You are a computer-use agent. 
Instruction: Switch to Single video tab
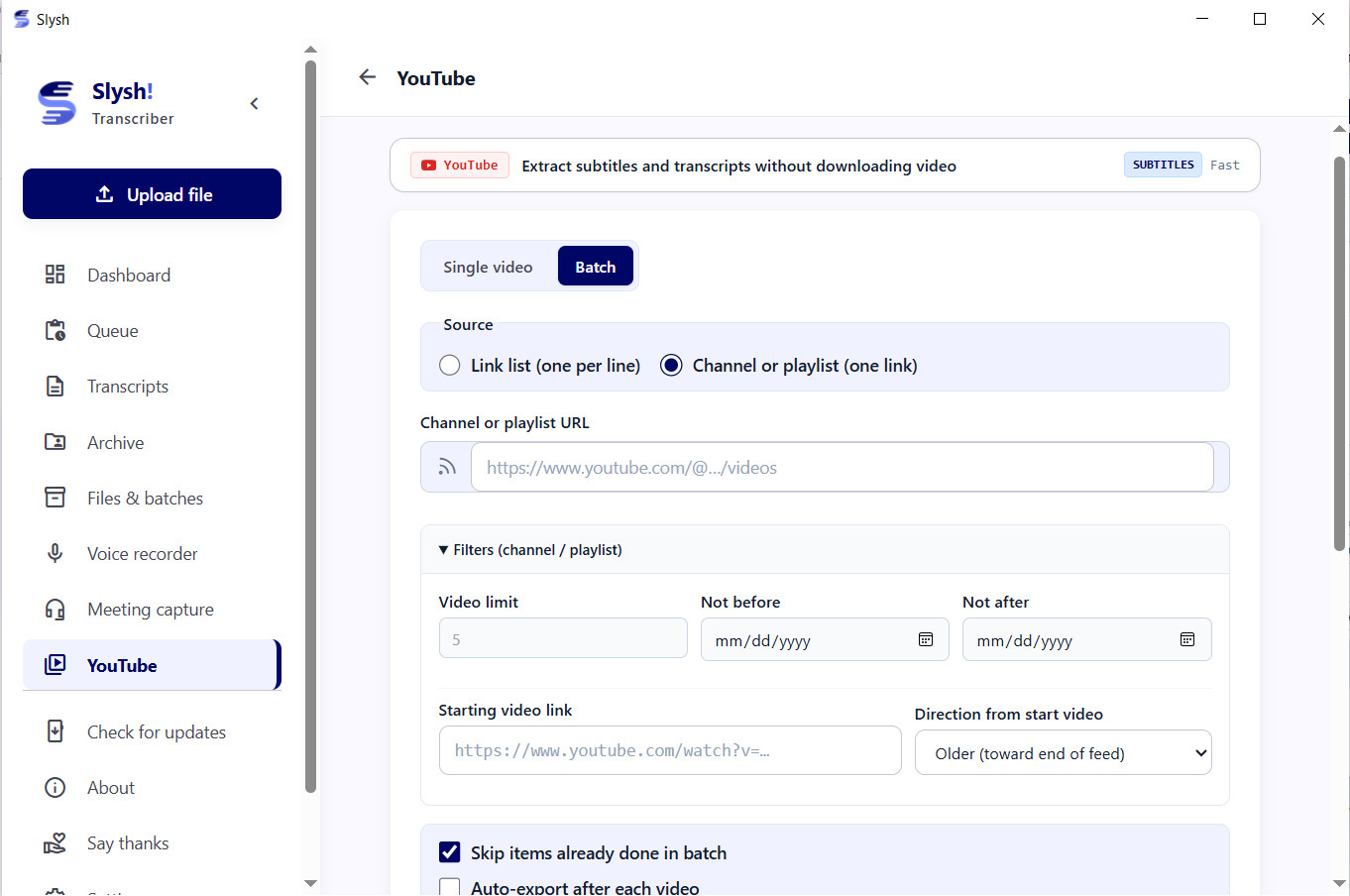pyautogui.click(x=488, y=267)
